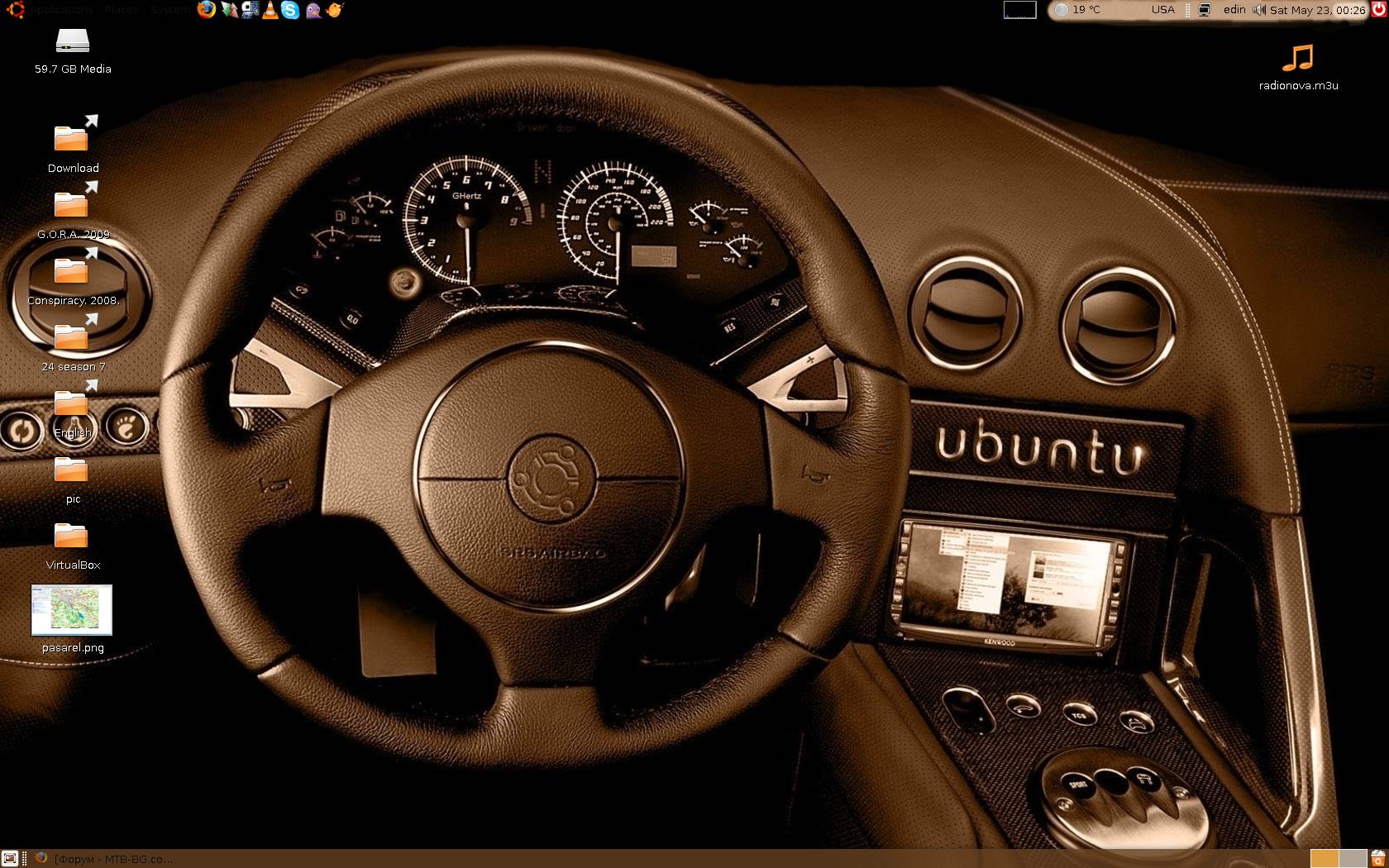Click the network connection monitor icon
The image size is (1389, 868).
click(1205, 10)
